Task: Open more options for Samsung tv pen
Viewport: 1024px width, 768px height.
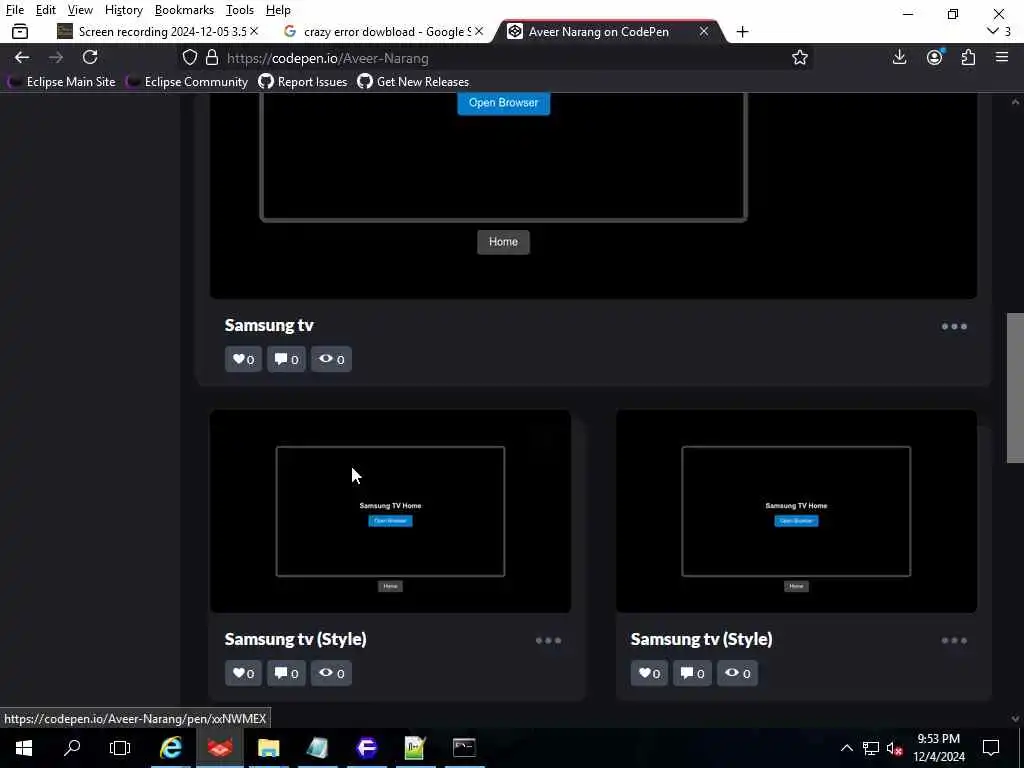Action: pos(954,327)
